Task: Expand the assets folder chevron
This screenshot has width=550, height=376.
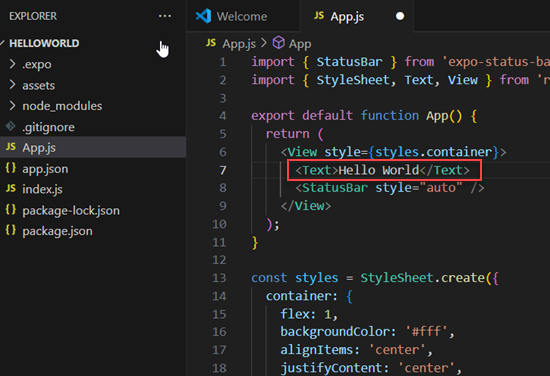Action: [12, 85]
